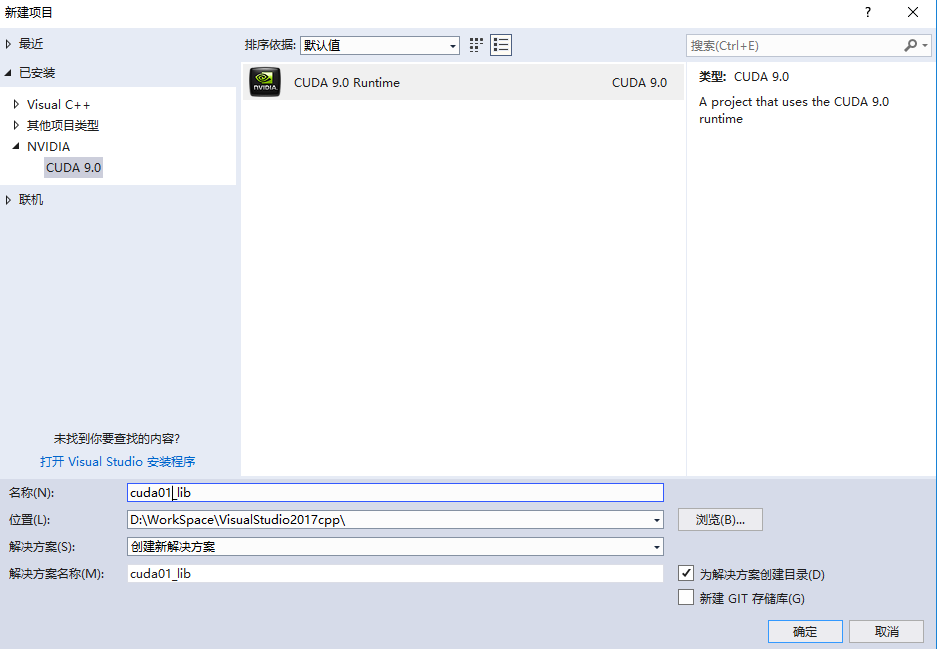Collapse the NVIDIA tree node

point(16,146)
